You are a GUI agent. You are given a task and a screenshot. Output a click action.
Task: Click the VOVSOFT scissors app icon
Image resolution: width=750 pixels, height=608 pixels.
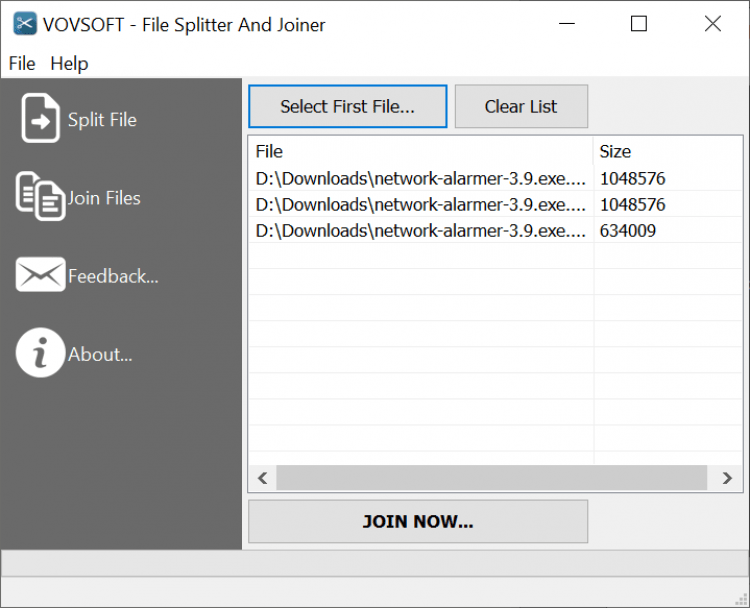[25, 24]
